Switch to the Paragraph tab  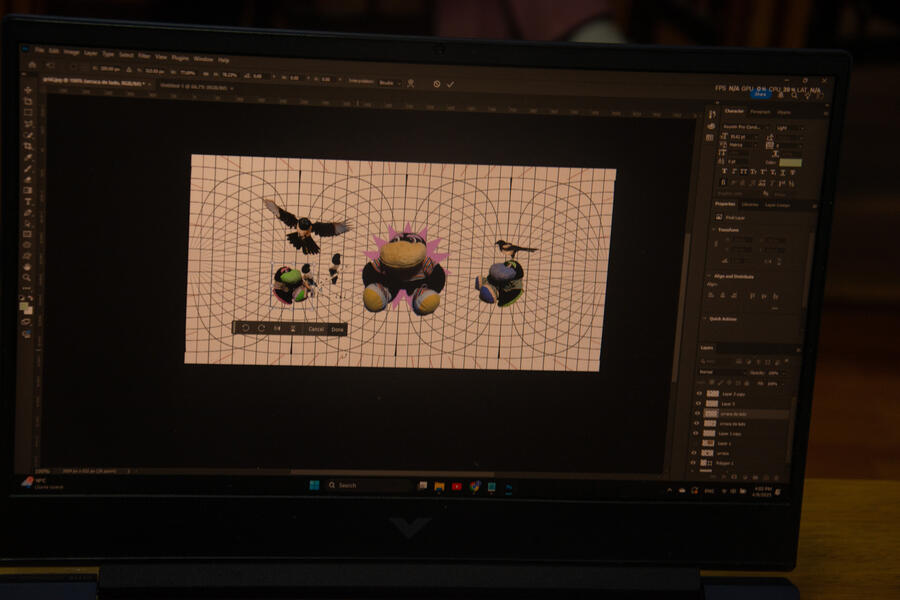(760, 112)
